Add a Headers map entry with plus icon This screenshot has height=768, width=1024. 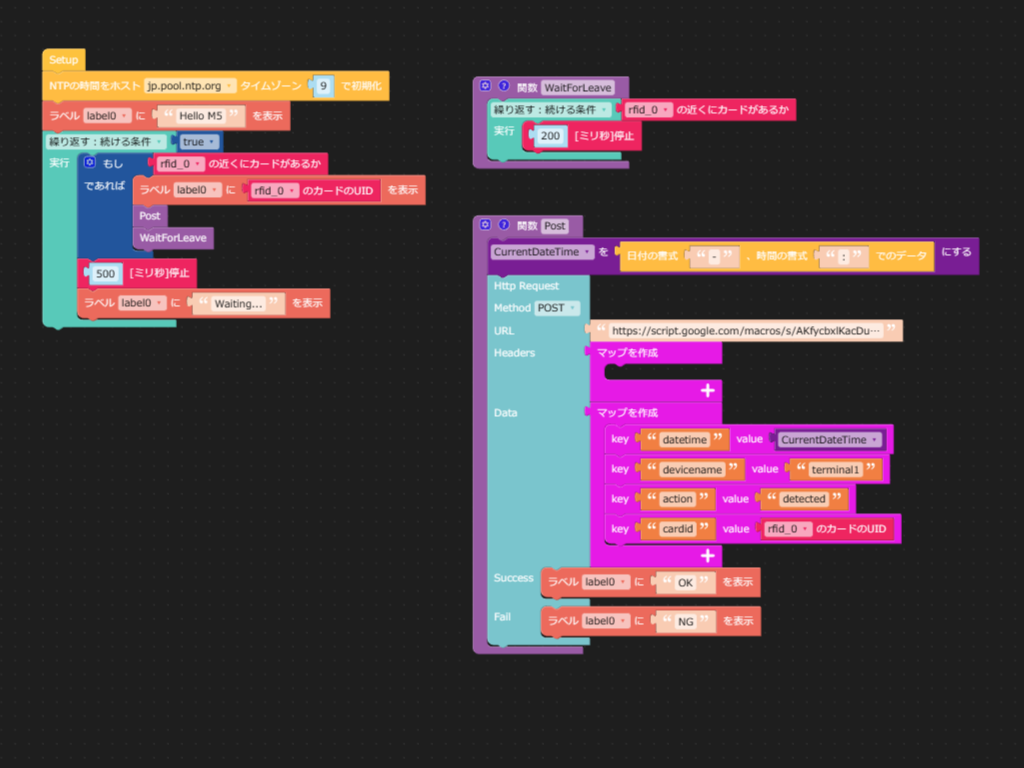pyautogui.click(x=708, y=390)
